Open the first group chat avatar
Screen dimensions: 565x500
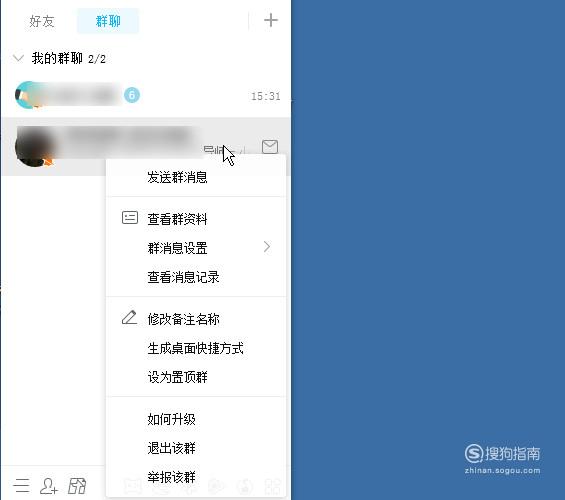[x=29, y=95]
